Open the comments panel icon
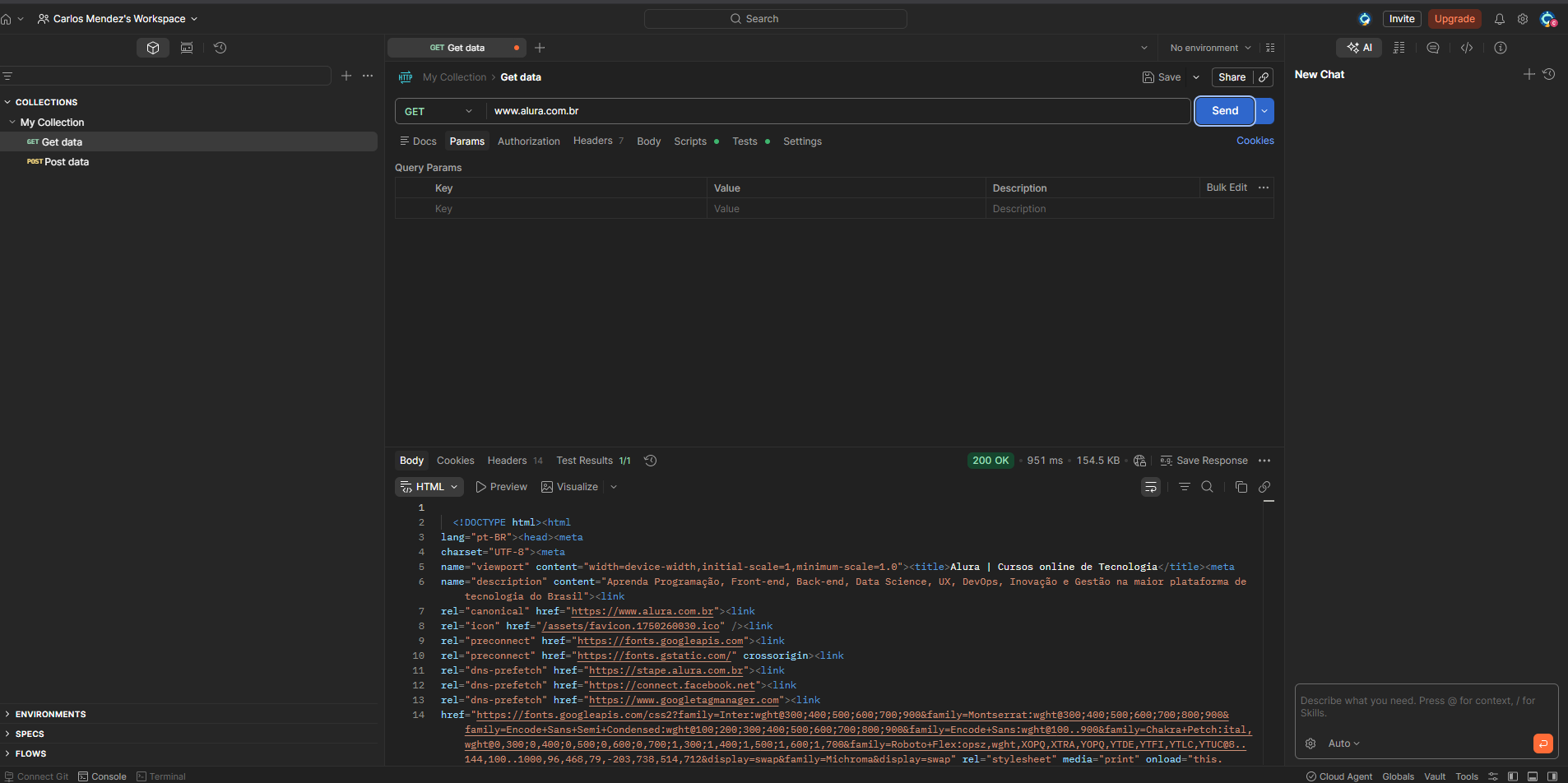 (x=1432, y=48)
